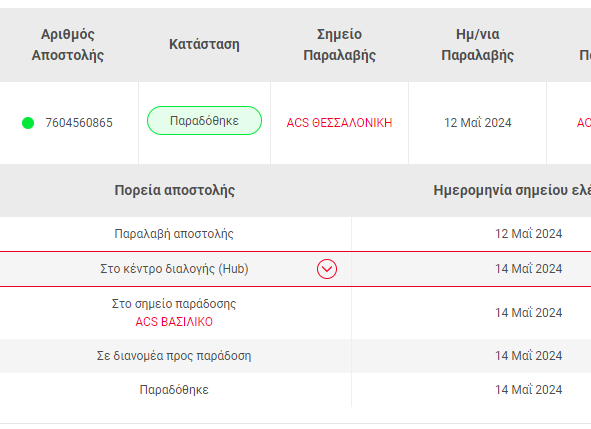
Task: Click the Ημερομηνία σημείου ελέγχου header
Action: click(x=512, y=190)
